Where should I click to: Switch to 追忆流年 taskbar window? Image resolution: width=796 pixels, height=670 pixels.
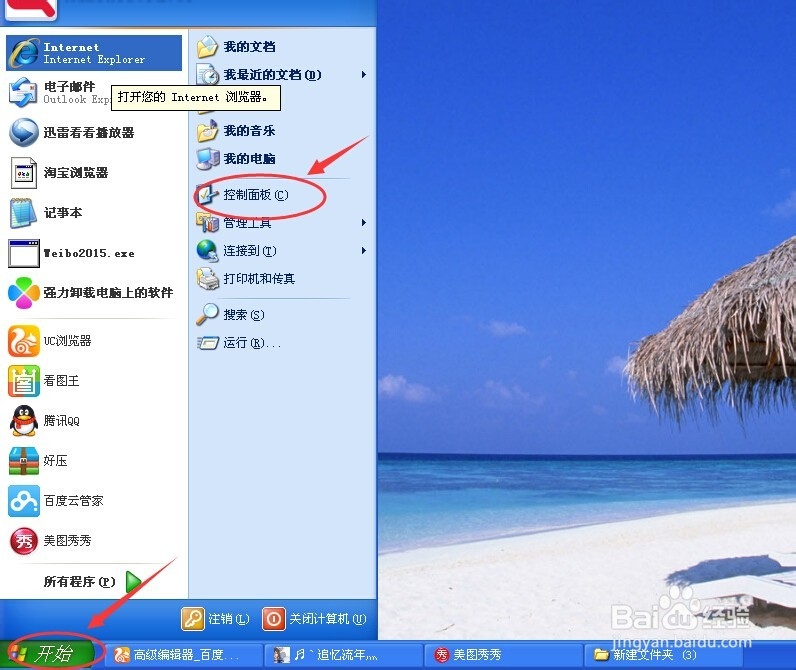click(x=344, y=655)
